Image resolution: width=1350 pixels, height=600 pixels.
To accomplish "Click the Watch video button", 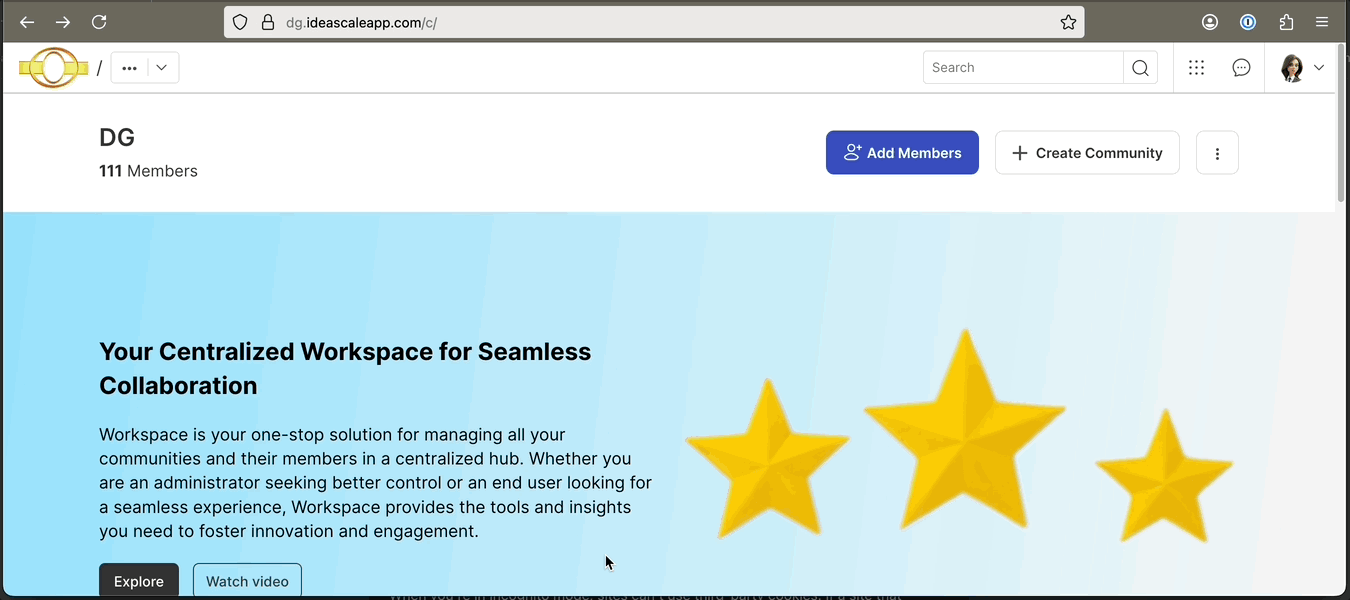I will click(247, 581).
